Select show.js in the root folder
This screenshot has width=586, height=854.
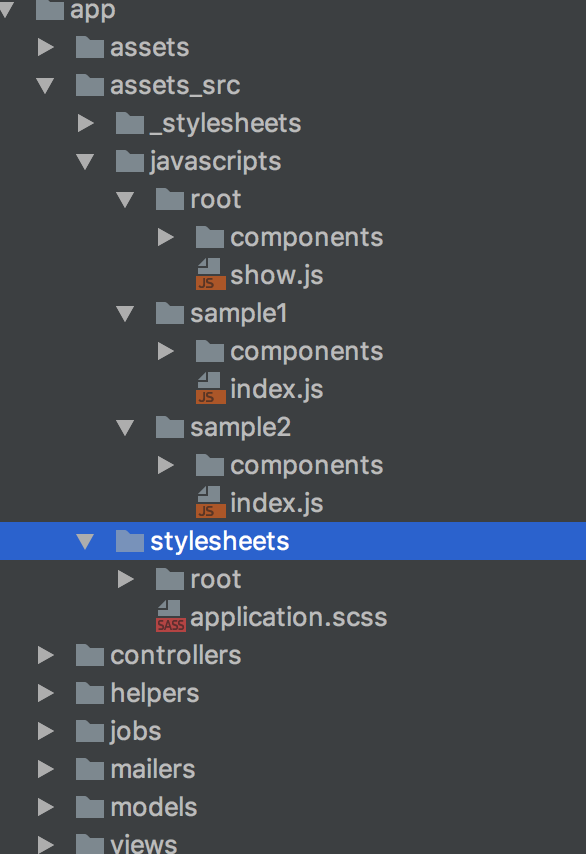(277, 275)
